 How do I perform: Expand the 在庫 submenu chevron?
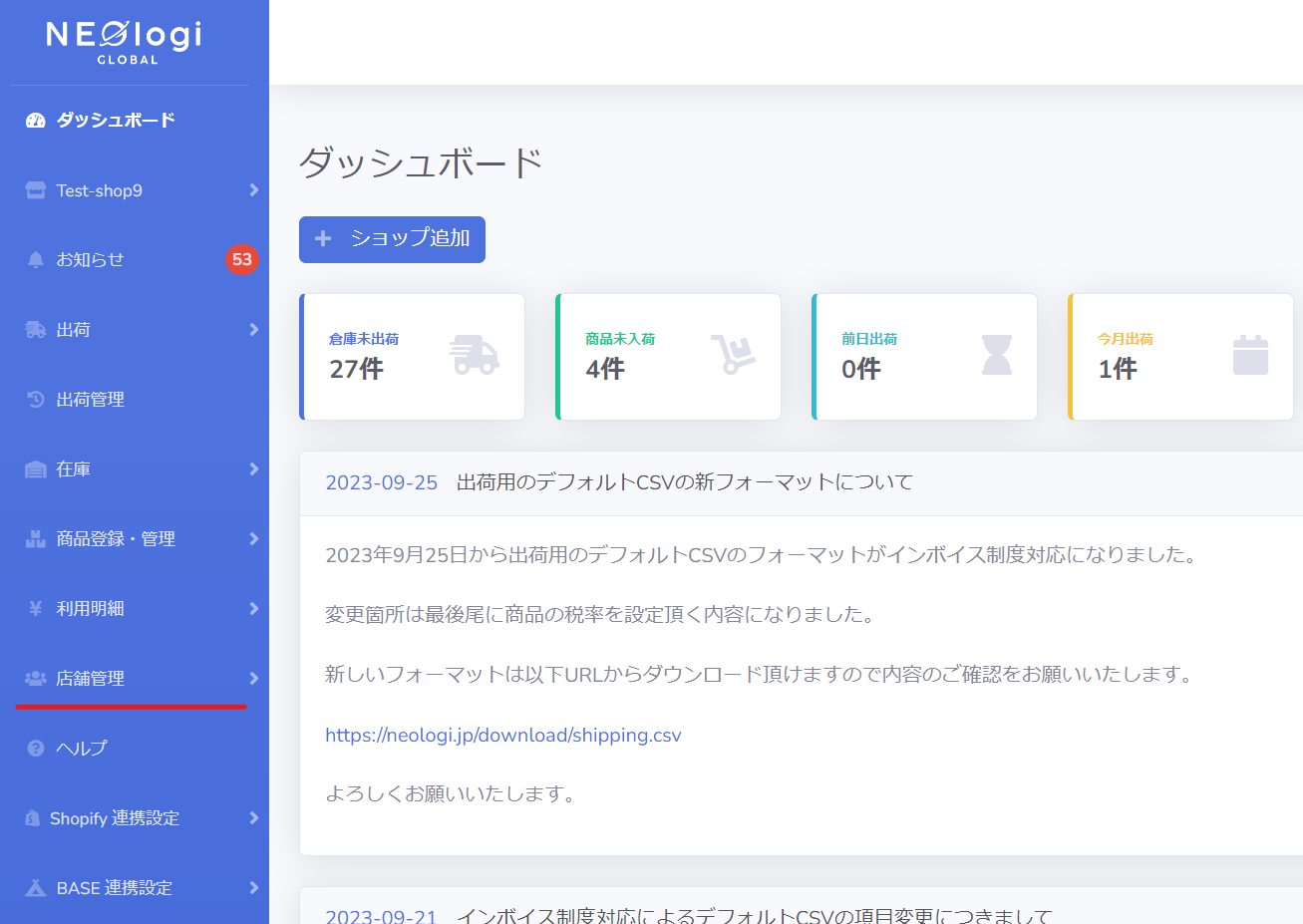click(x=254, y=468)
